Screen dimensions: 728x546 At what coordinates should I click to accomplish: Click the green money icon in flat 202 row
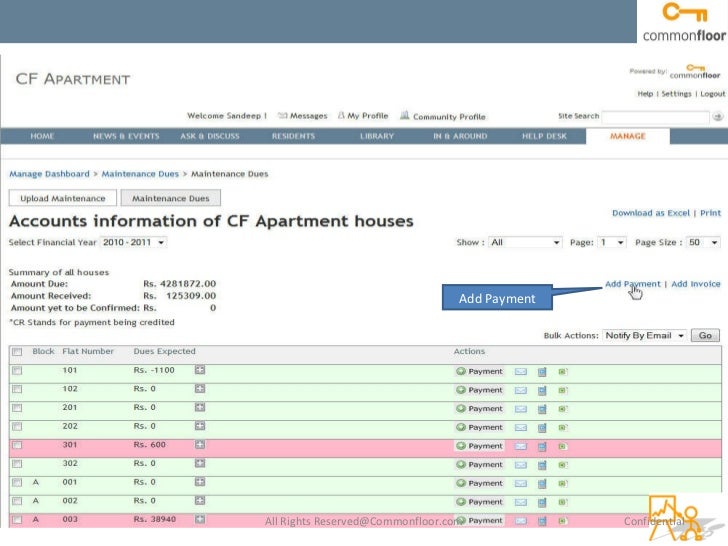click(x=562, y=428)
